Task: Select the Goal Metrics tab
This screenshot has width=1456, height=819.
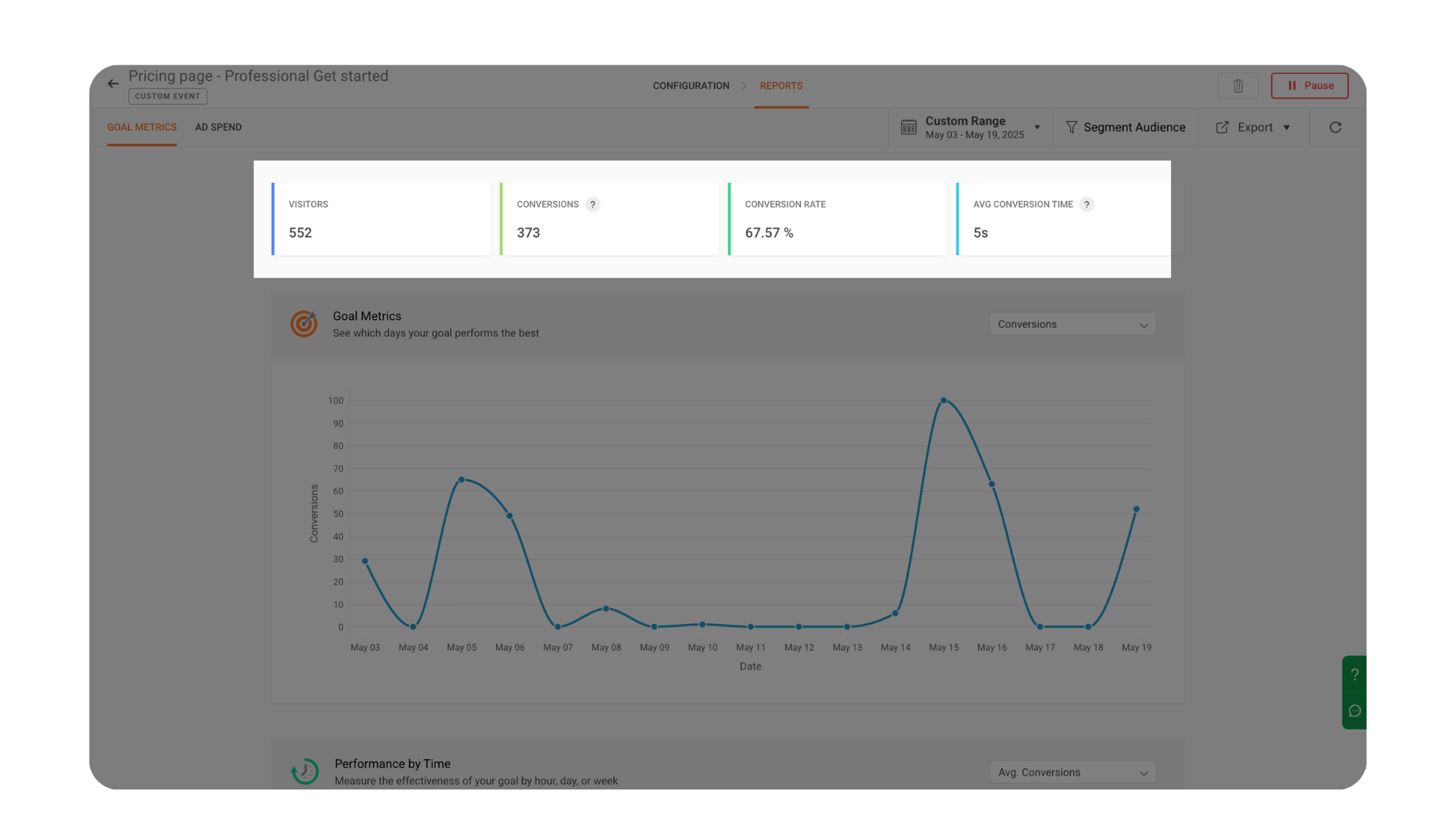Action: click(142, 127)
